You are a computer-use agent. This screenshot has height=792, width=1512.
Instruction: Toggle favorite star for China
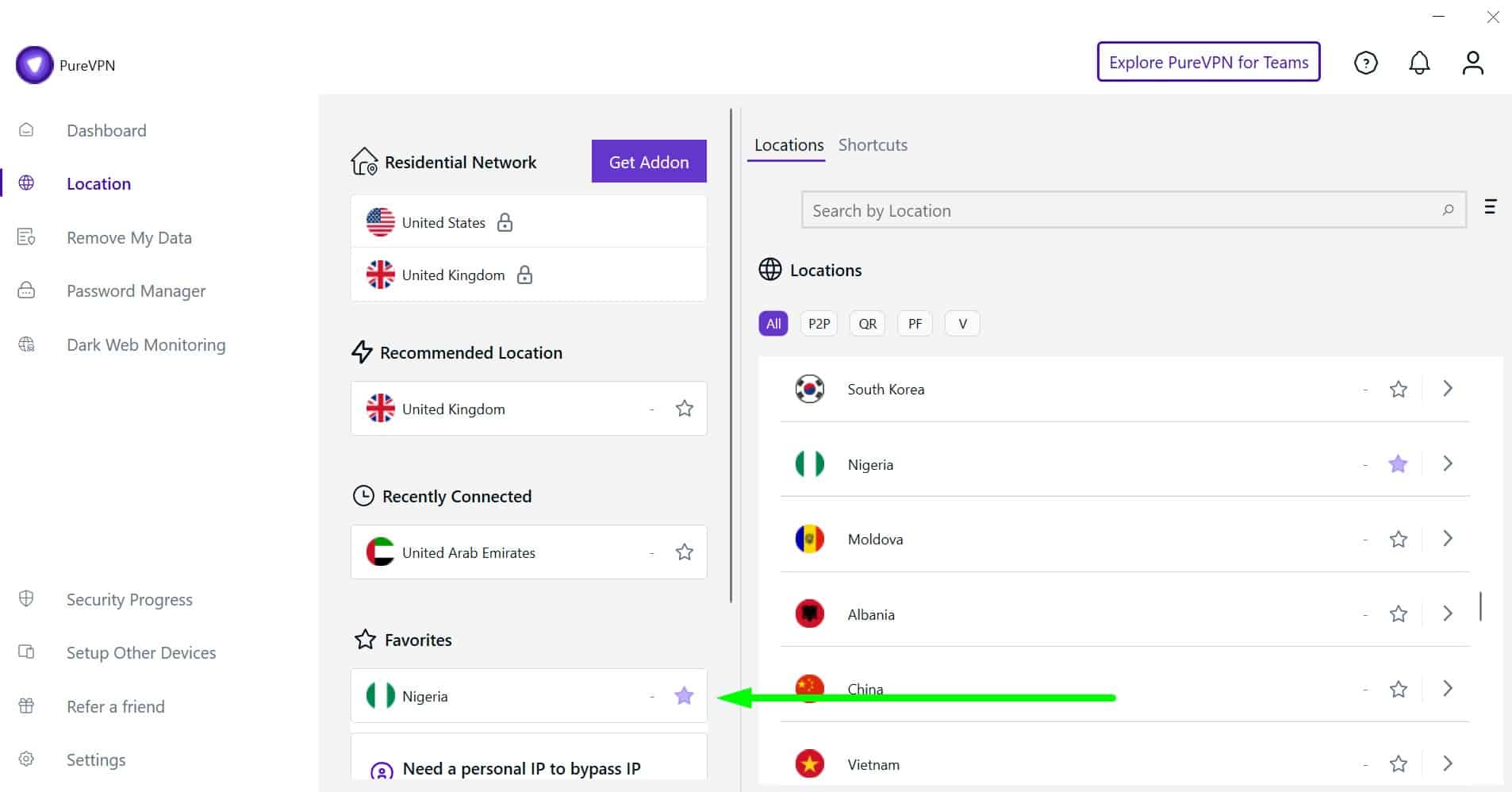[1398, 689]
